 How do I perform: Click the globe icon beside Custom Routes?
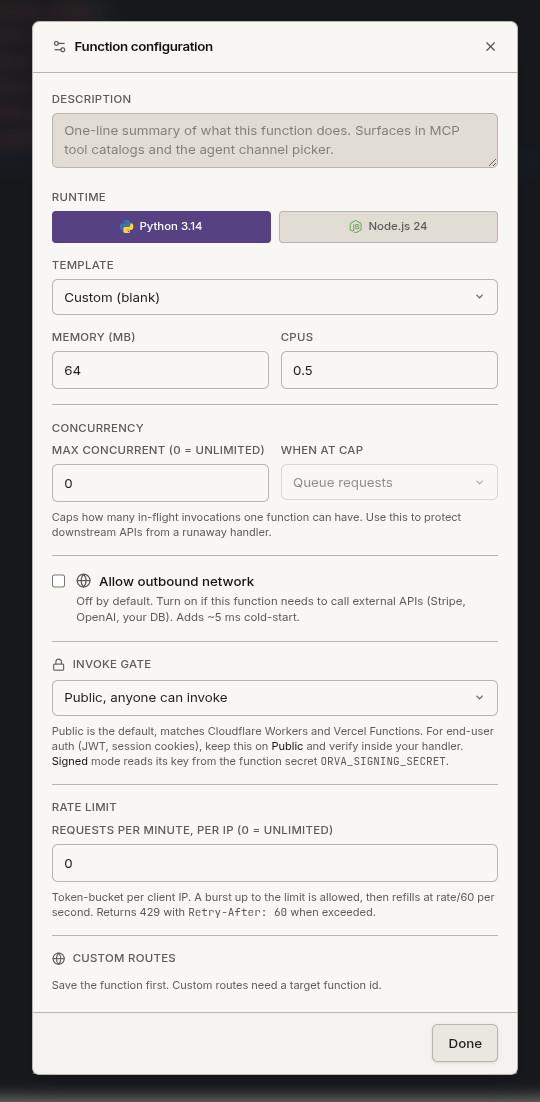coord(58,959)
